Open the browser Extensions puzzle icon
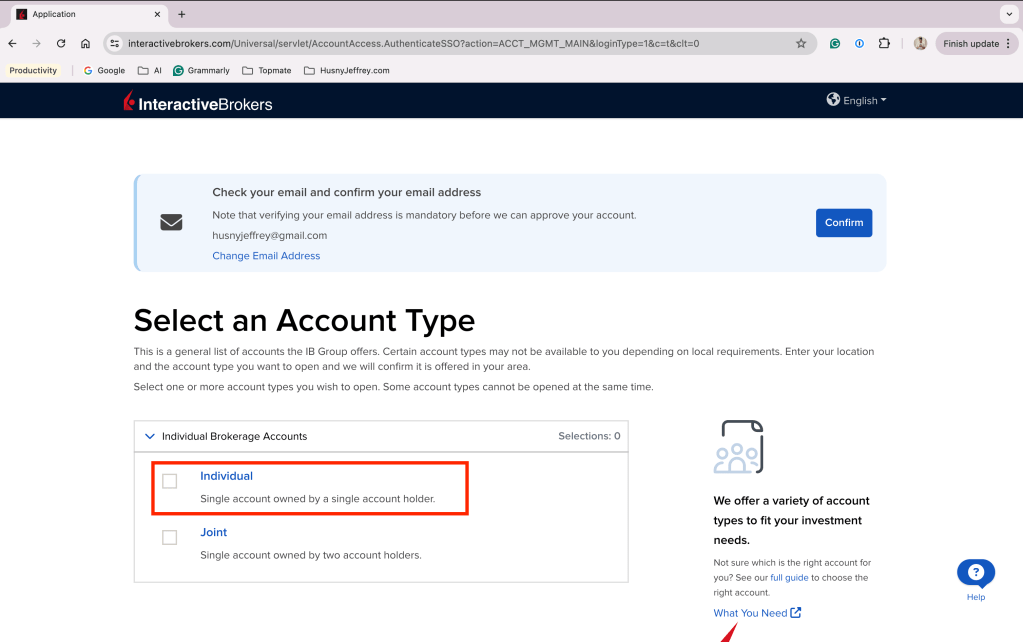The width and height of the screenshot is (1023, 642). 884,44
